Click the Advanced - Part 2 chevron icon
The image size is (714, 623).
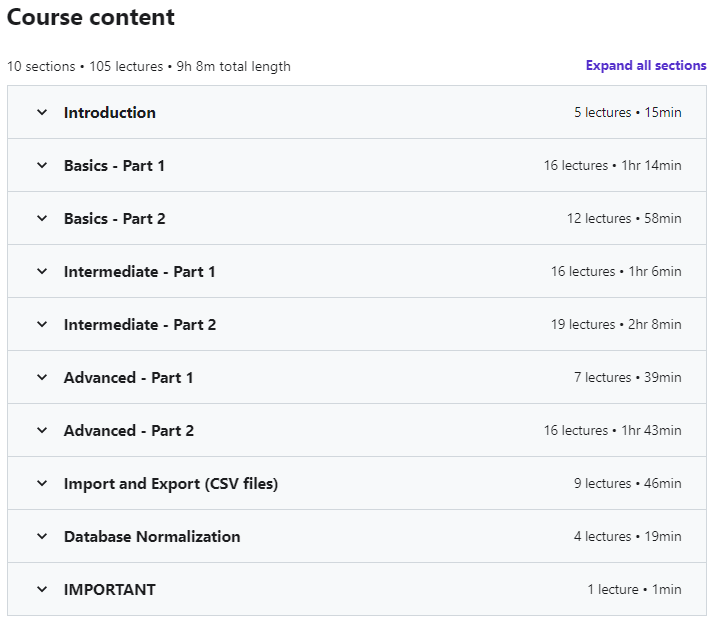click(42, 431)
